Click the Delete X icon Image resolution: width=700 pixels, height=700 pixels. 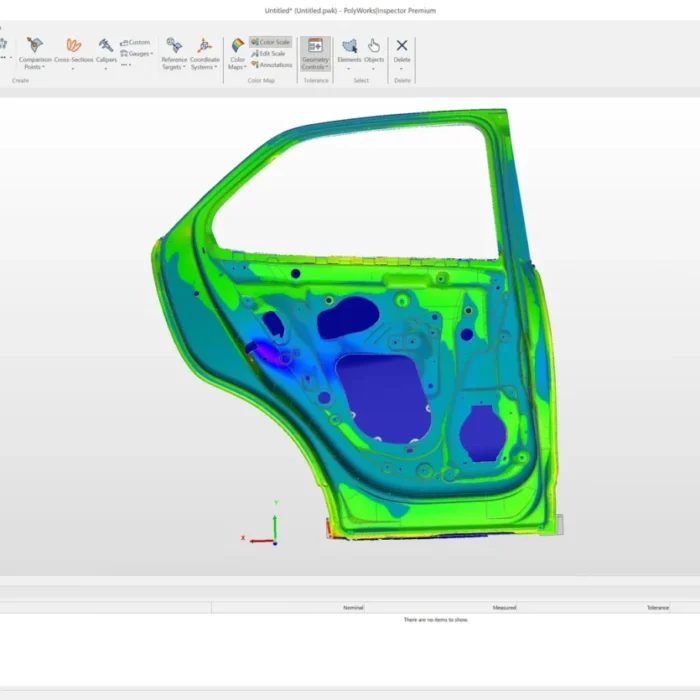click(402, 45)
